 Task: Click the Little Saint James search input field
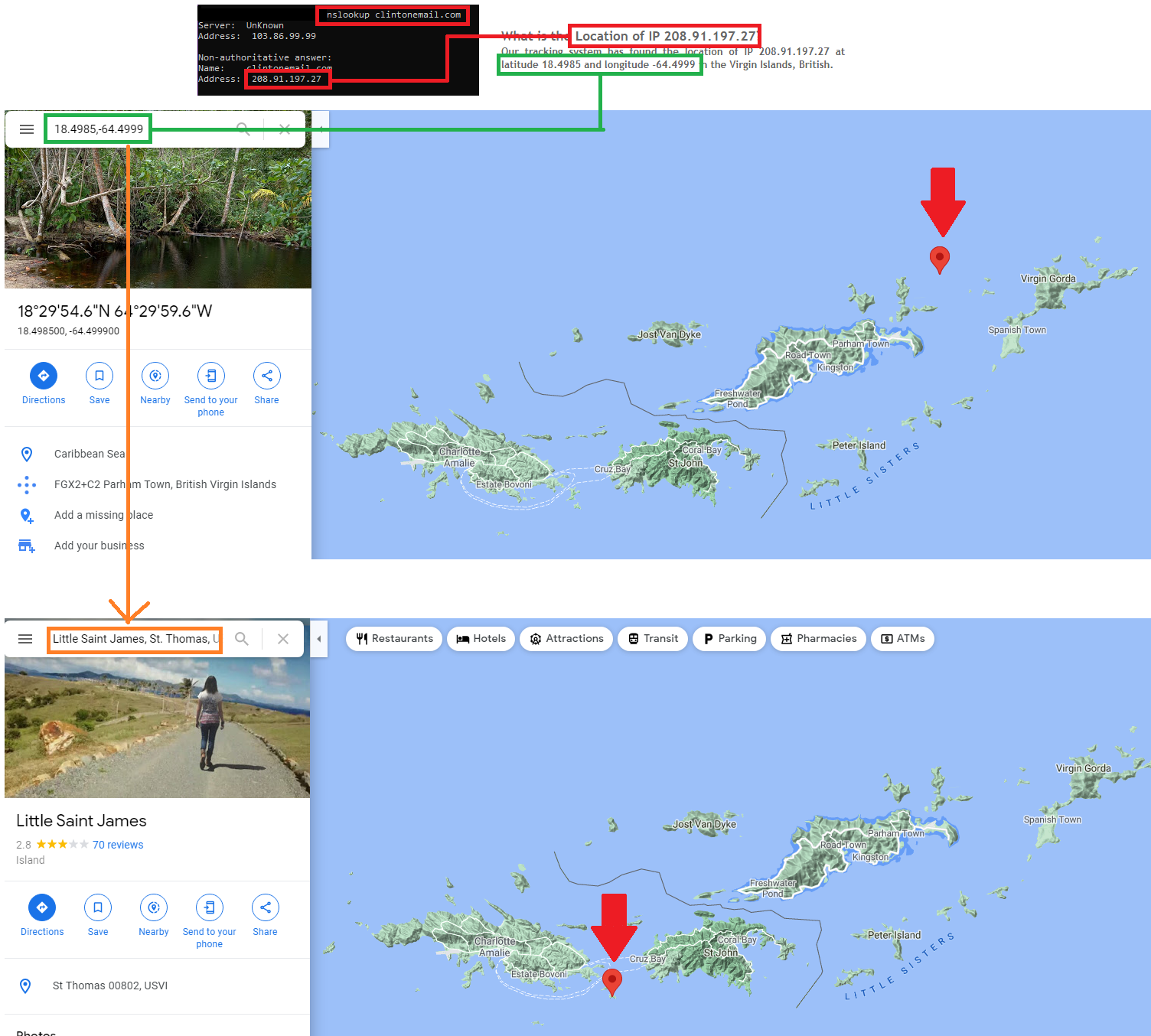[x=135, y=639]
